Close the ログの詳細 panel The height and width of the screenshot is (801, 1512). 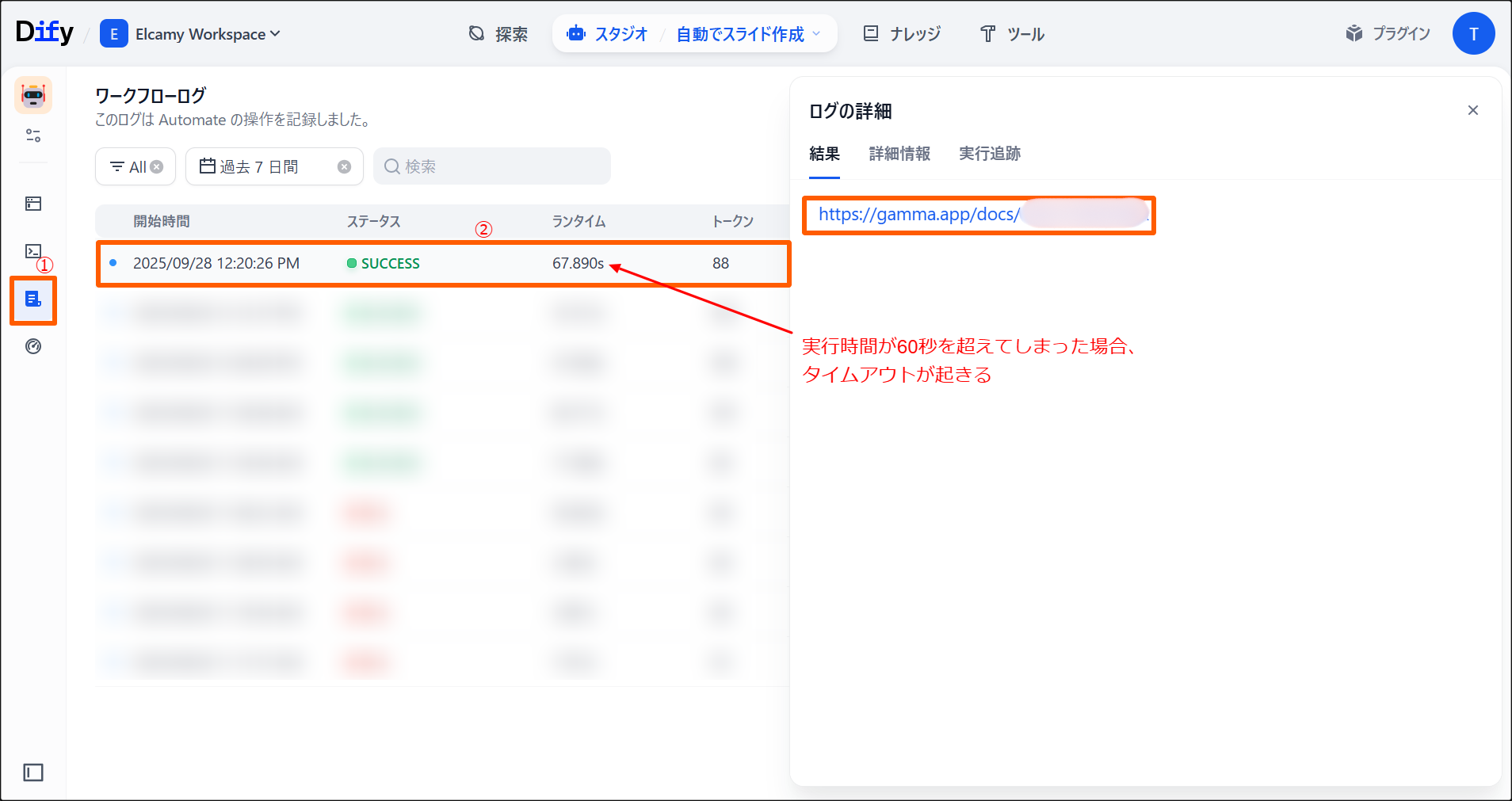(x=1472, y=110)
